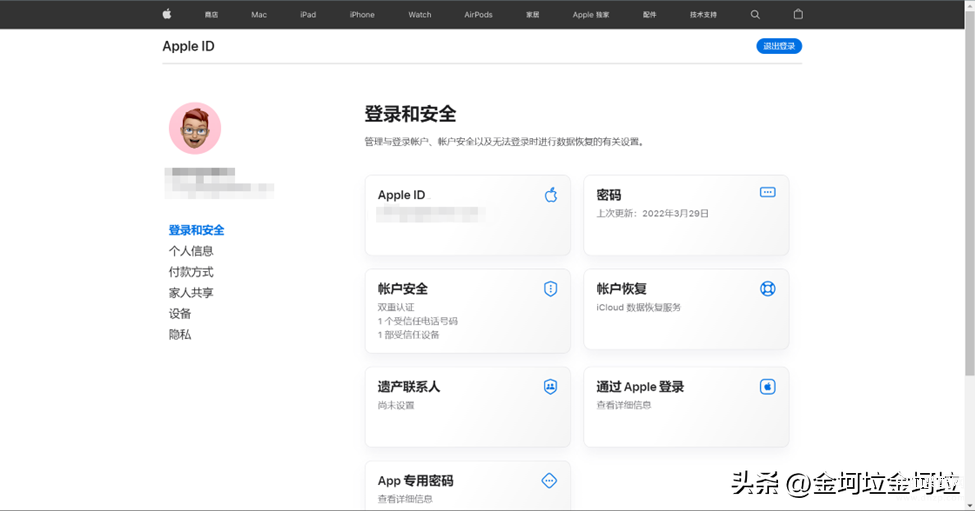Viewport: 975px width, 511px height.
Task: Select 登录和安全 in the sidebar
Action: 196,230
